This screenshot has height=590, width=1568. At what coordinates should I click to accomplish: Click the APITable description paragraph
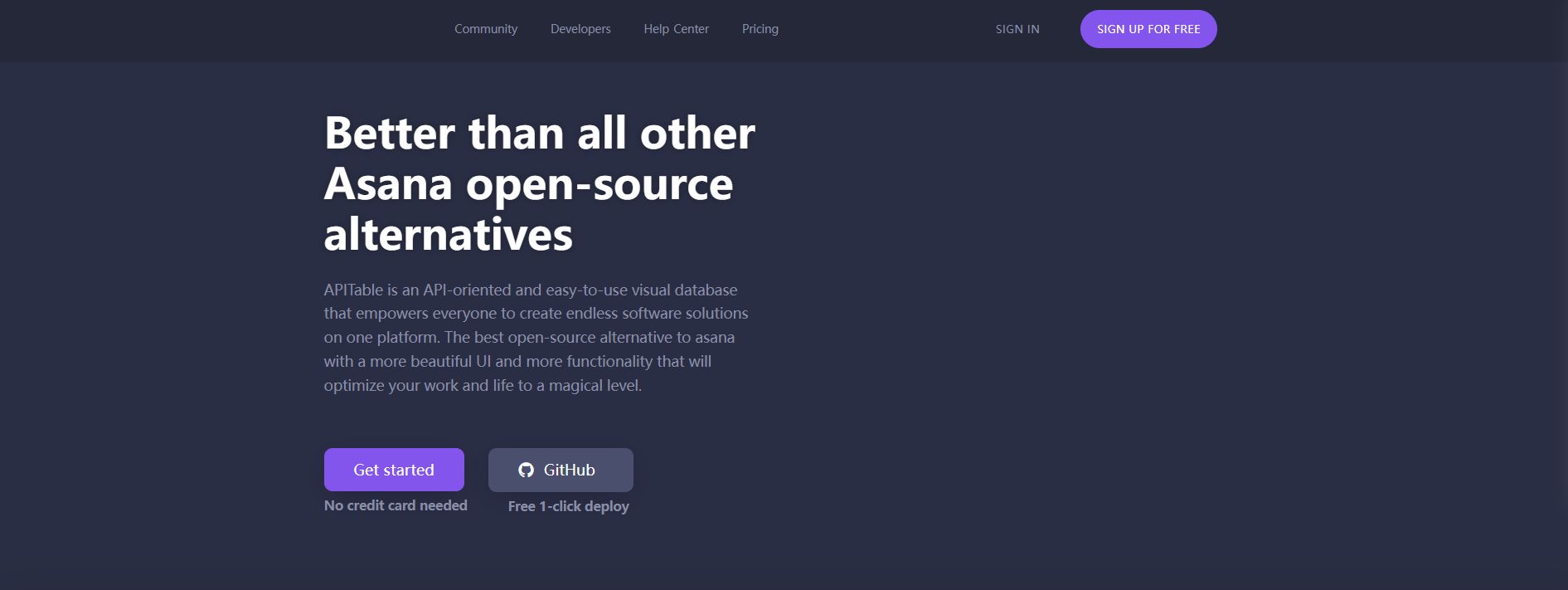536,338
